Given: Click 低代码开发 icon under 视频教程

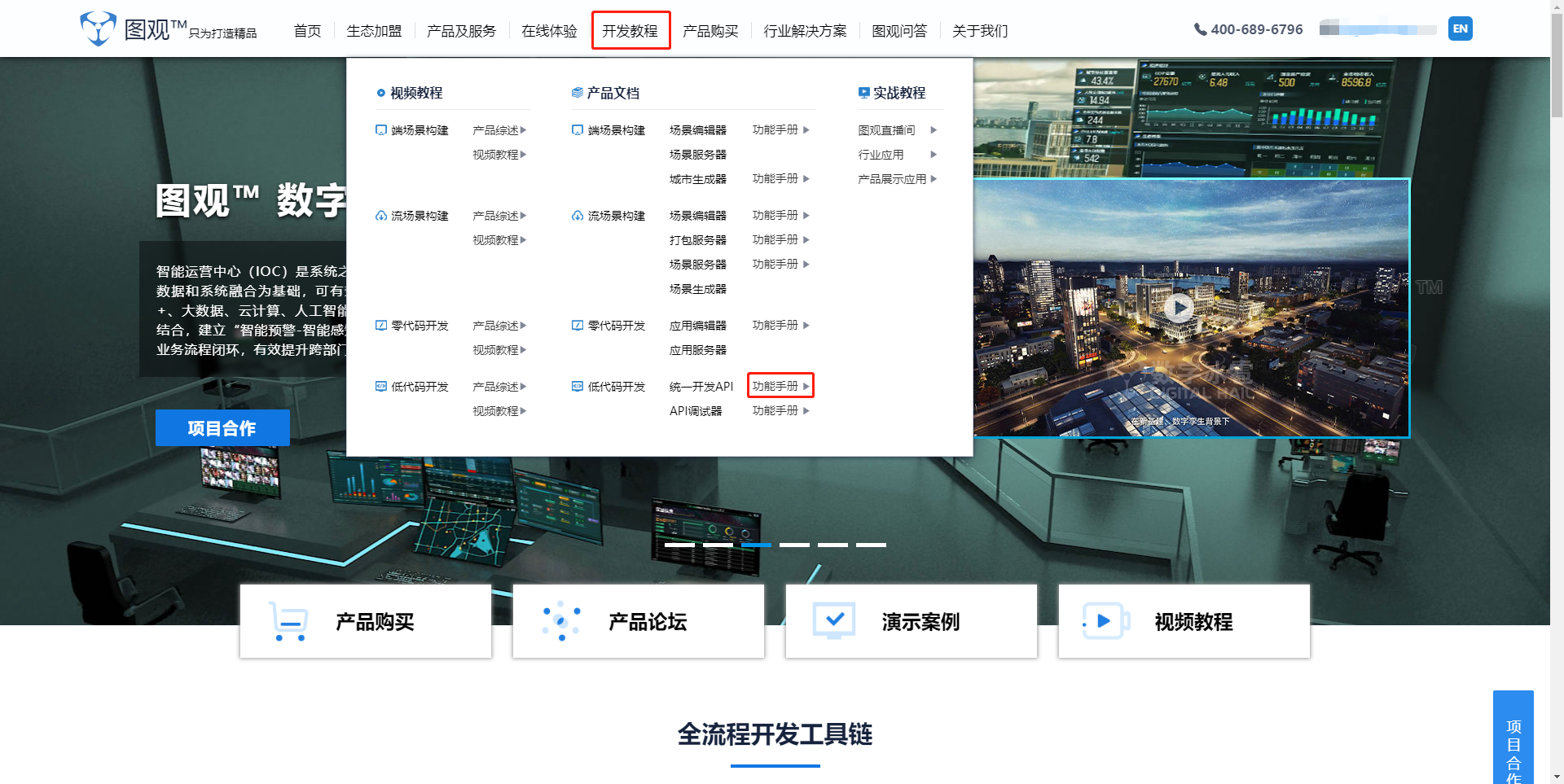Looking at the screenshot, I should [380, 387].
